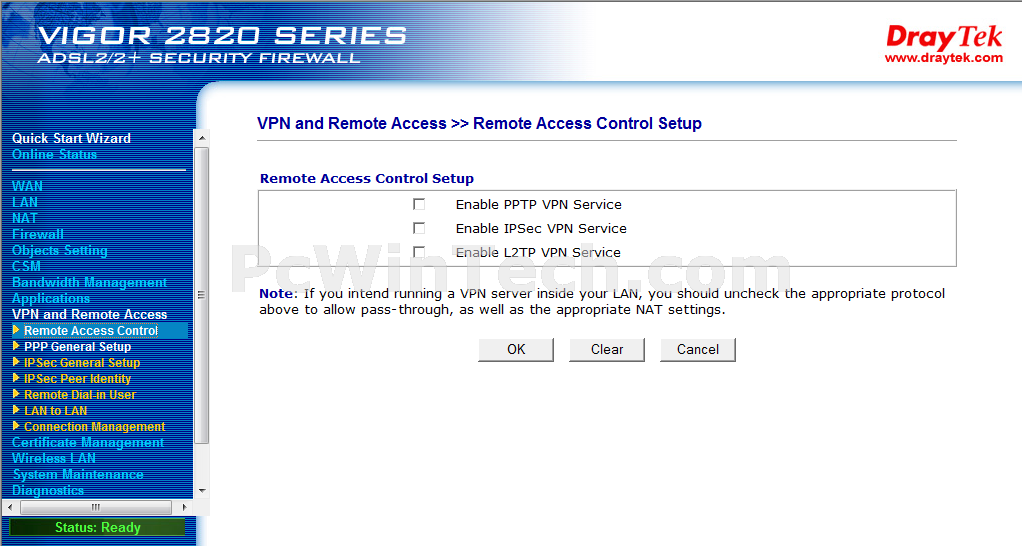The height and width of the screenshot is (546, 1022).
Task: Click the sidebar vertical scrollbar track
Action: (202, 463)
